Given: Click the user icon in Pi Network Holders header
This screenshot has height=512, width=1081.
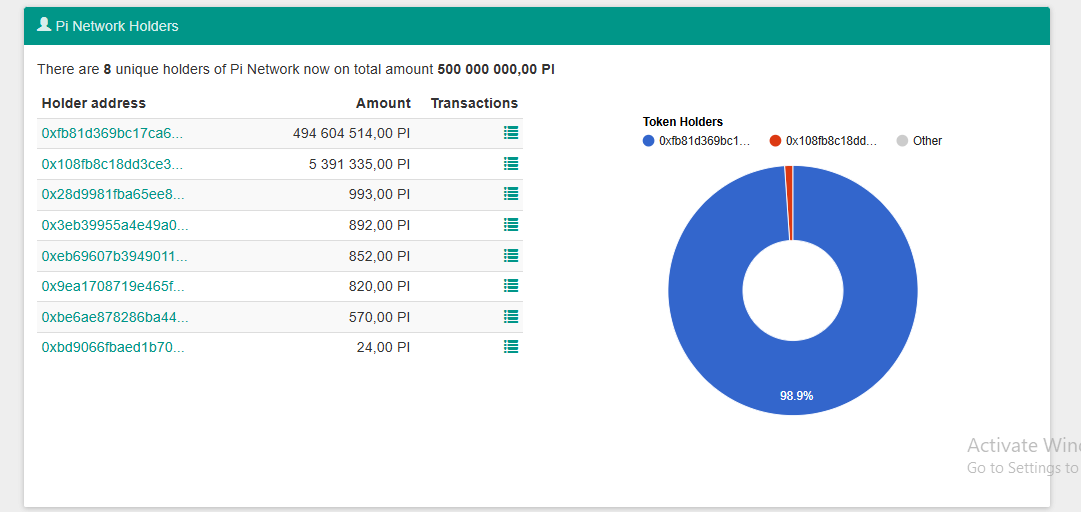Looking at the screenshot, I should 44,25.
